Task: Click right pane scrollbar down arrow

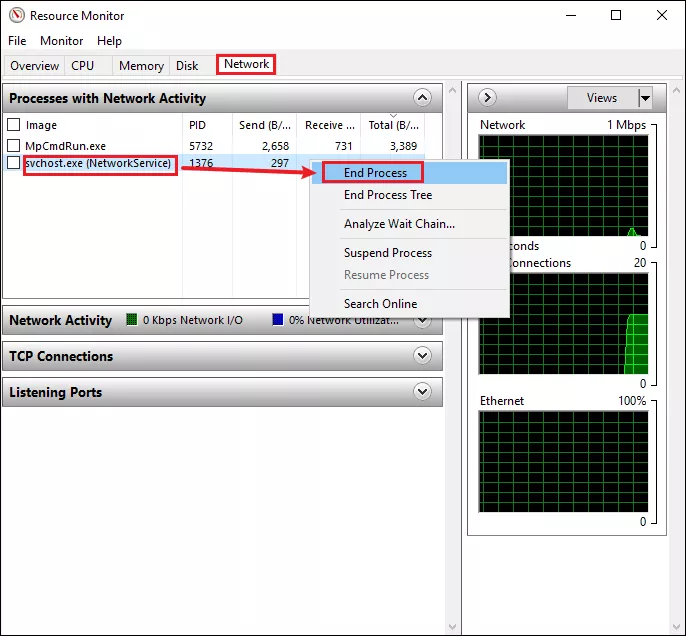Action: point(676,627)
